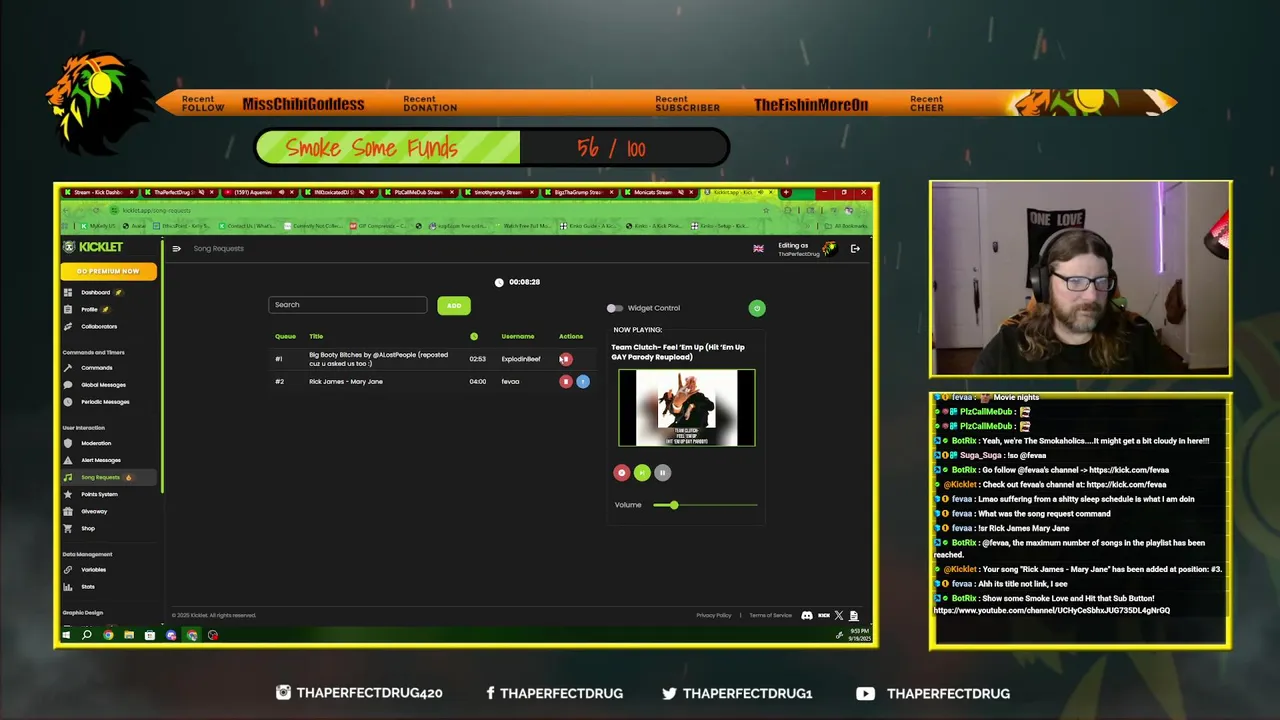Switch to the timothyrandy Stream tab
The height and width of the screenshot is (720, 1280).
coord(501,192)
